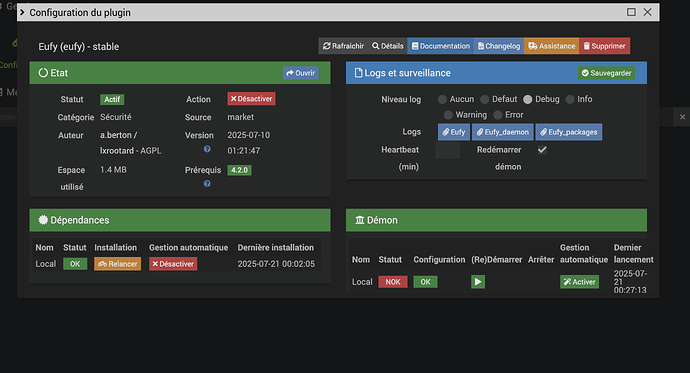Open the Eufy_daemon log
This screenshot has width=690, height=373.
click(x=503, y=132)
